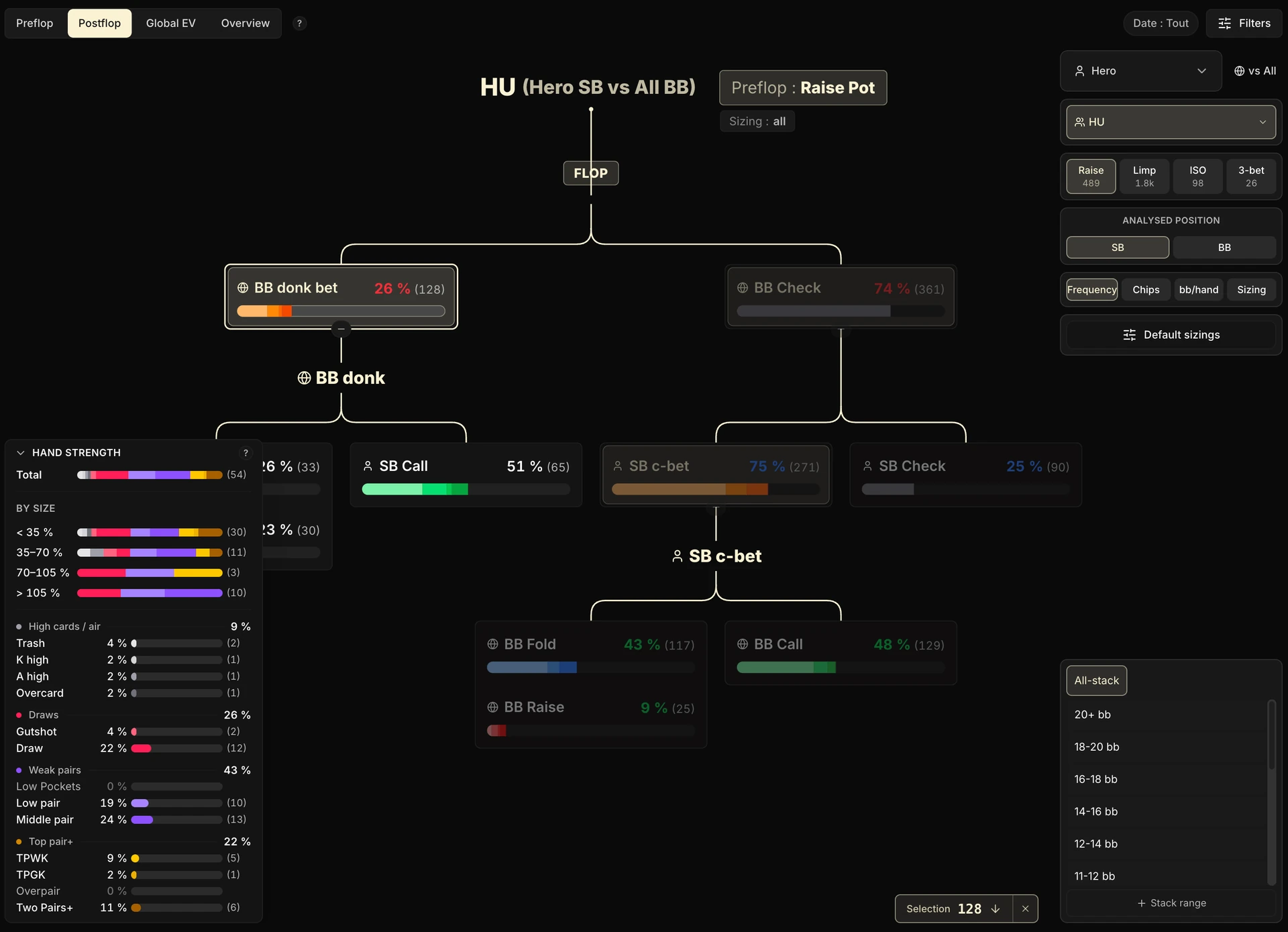Click the All-stack button
The width and height of the screenshot is (1288, 932).
pyautogui.click(x=1097, y=680)
